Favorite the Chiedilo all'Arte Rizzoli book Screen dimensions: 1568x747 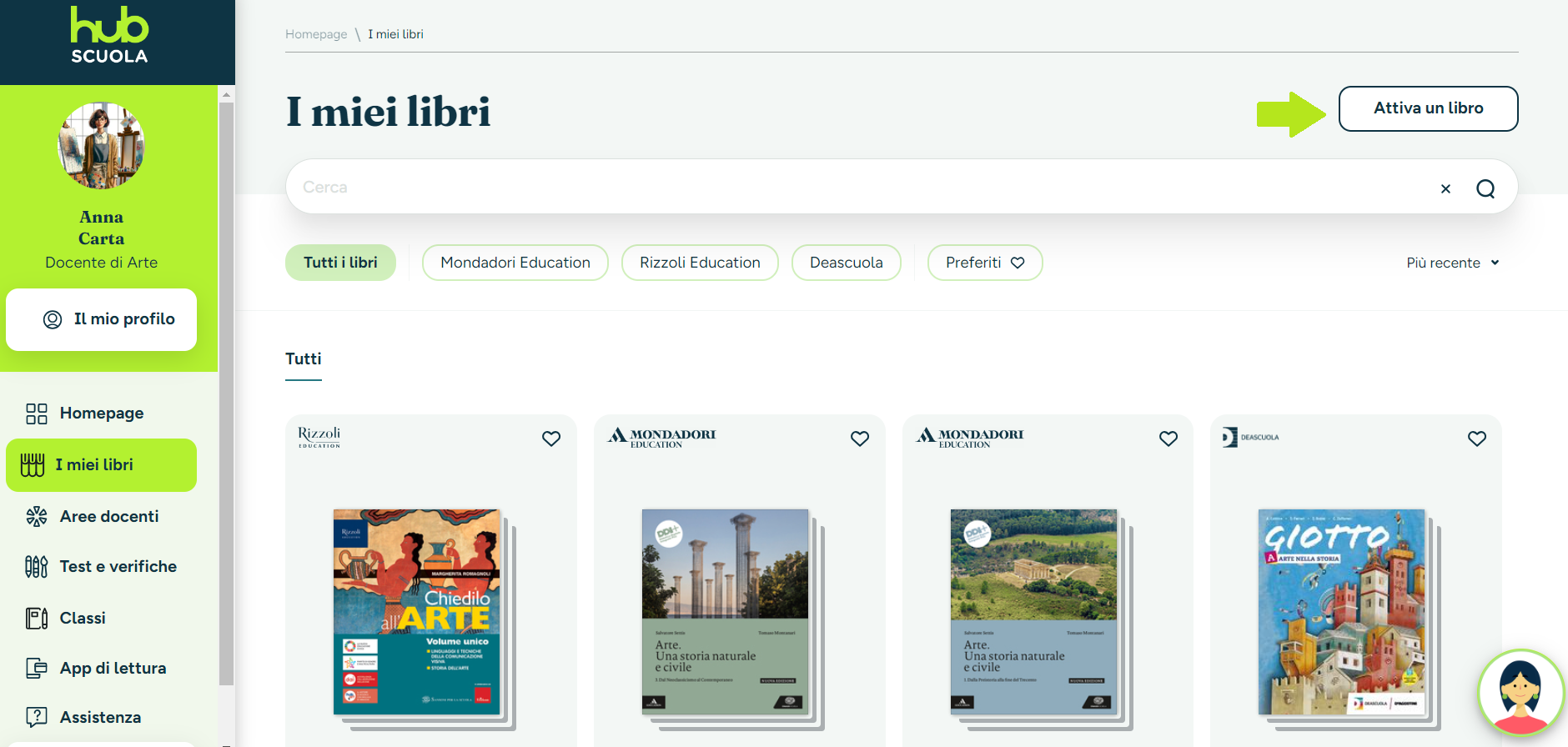pos(551,439)
